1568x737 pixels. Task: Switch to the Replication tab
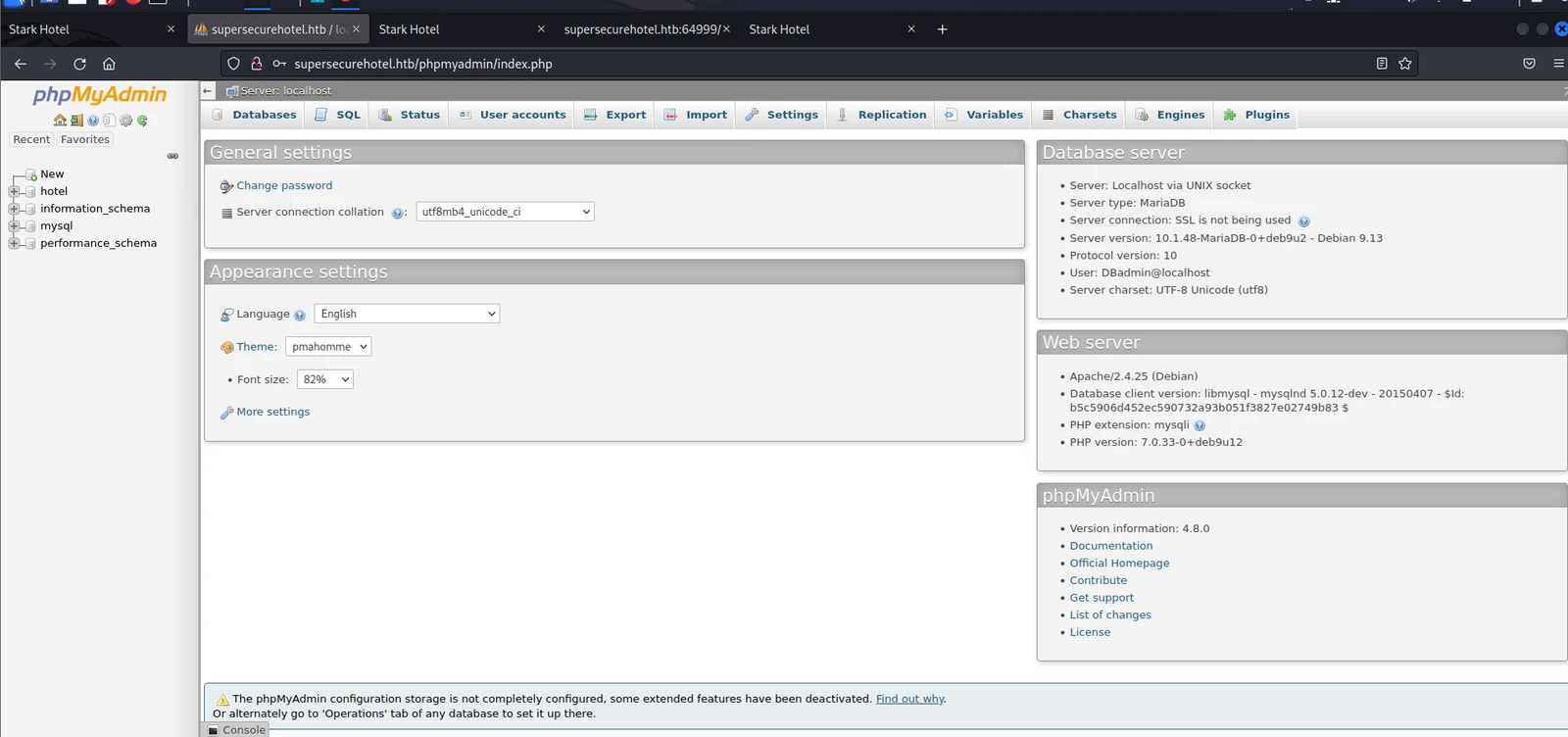[882, 116]
